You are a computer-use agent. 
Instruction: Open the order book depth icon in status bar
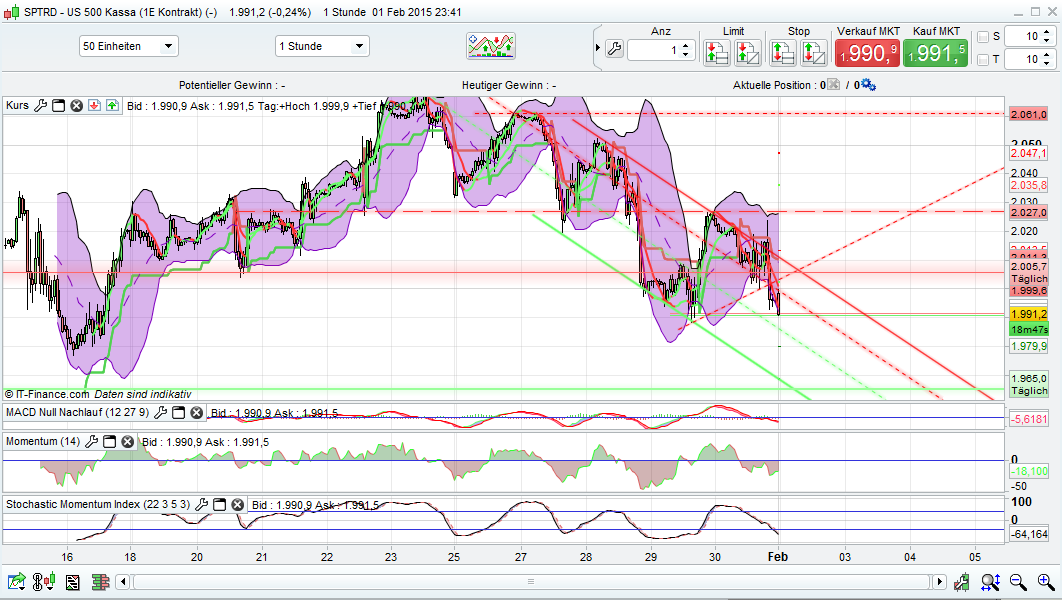click(101, 581)
